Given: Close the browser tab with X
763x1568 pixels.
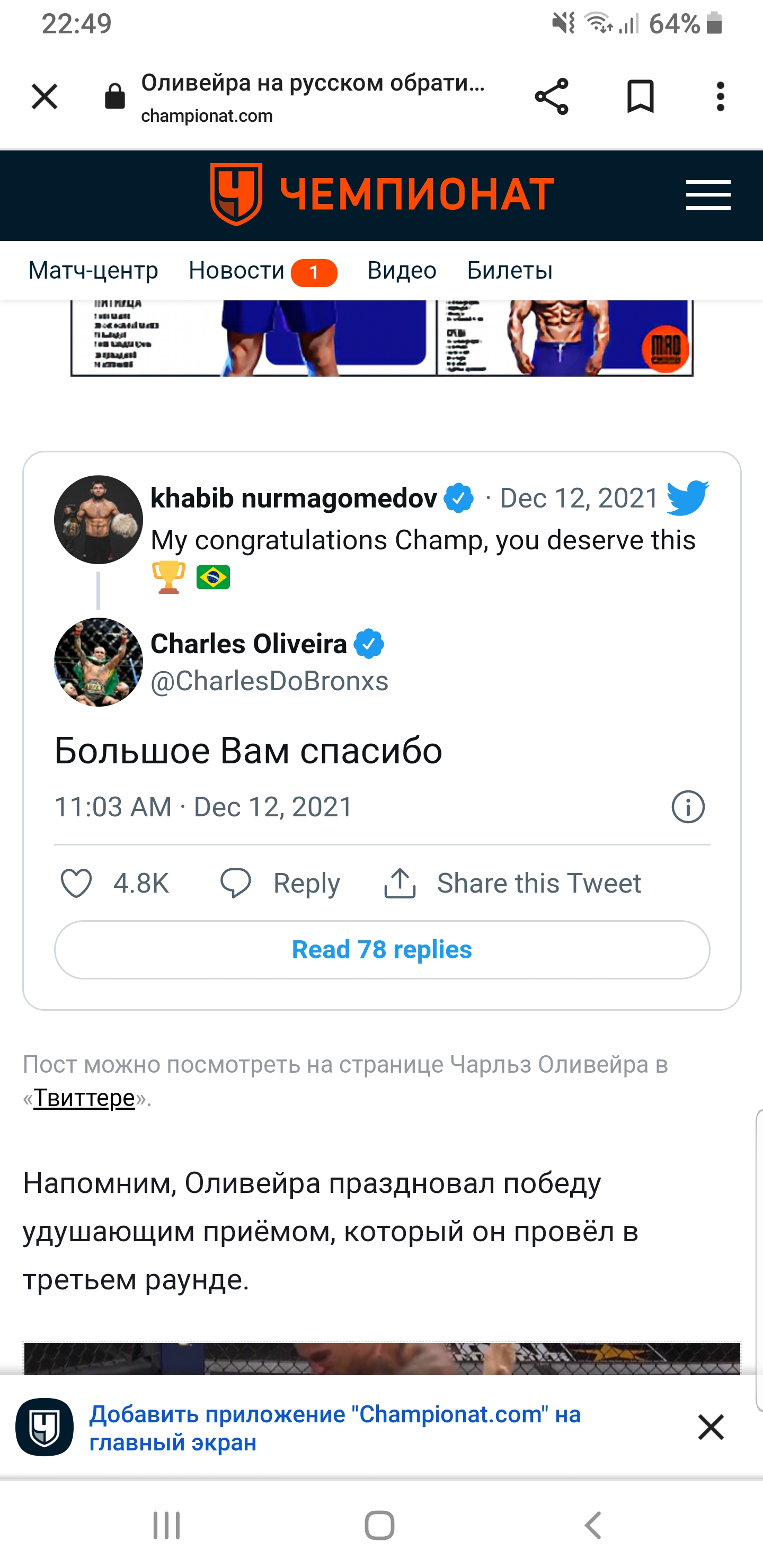Looking at the screenshot, I should pyautogui.click(x=45, y=96).
